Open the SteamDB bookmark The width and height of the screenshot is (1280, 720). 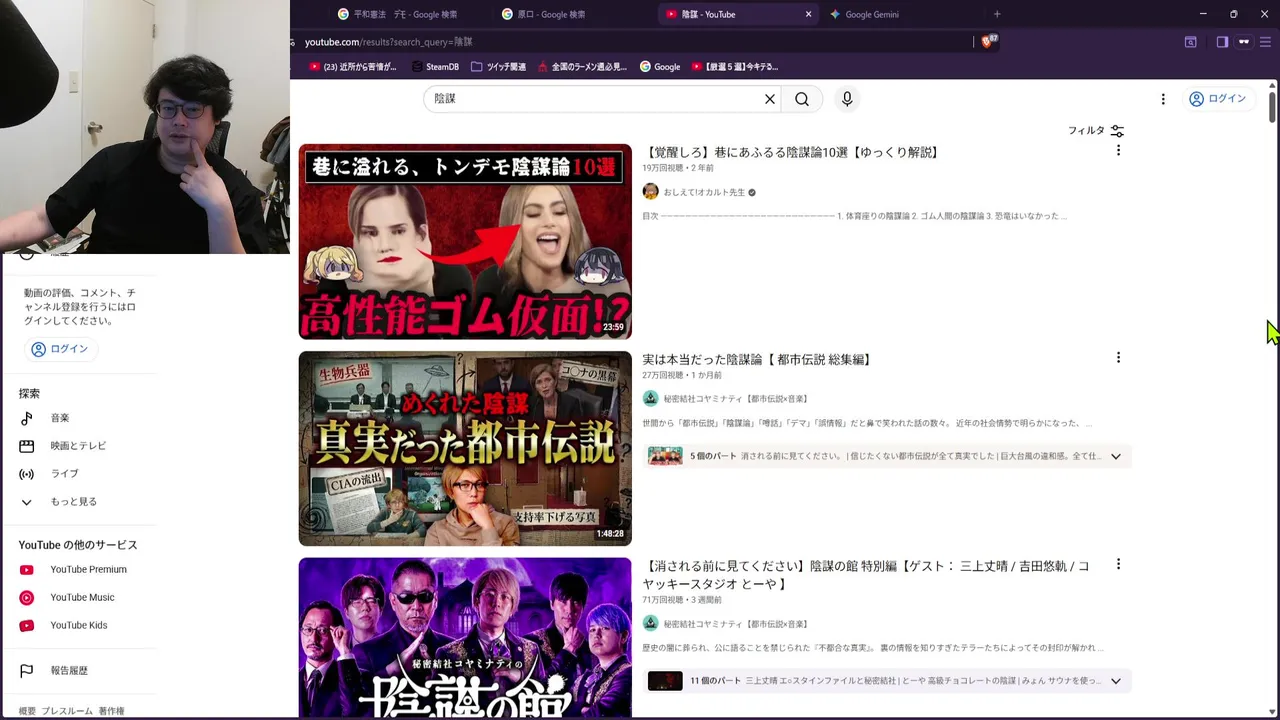[x=435, y=67]
